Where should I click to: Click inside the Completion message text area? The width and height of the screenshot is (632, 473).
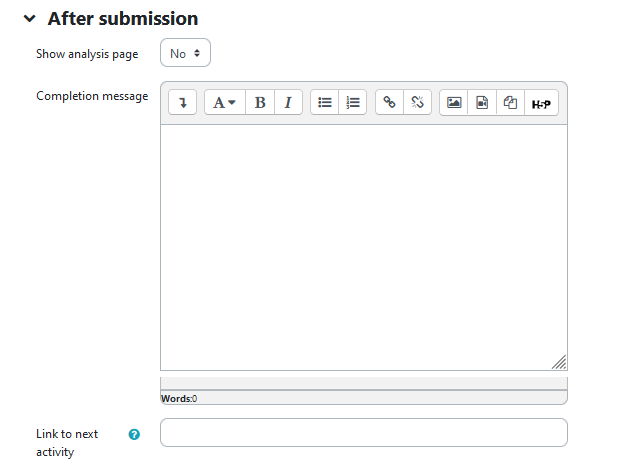point(363,245)
